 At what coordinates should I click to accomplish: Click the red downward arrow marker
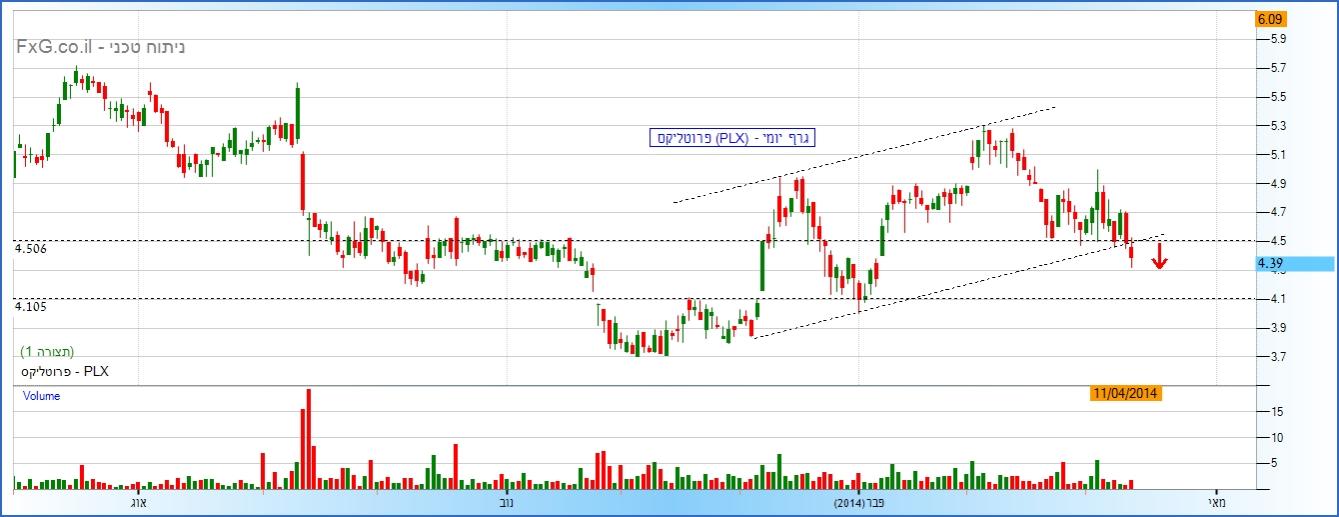(x=1159, y=259)
